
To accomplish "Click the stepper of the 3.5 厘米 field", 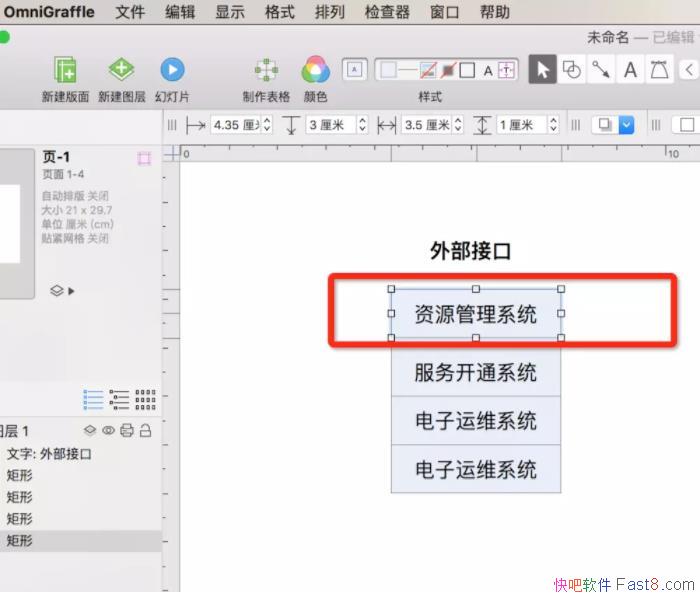I will point(458,125).
